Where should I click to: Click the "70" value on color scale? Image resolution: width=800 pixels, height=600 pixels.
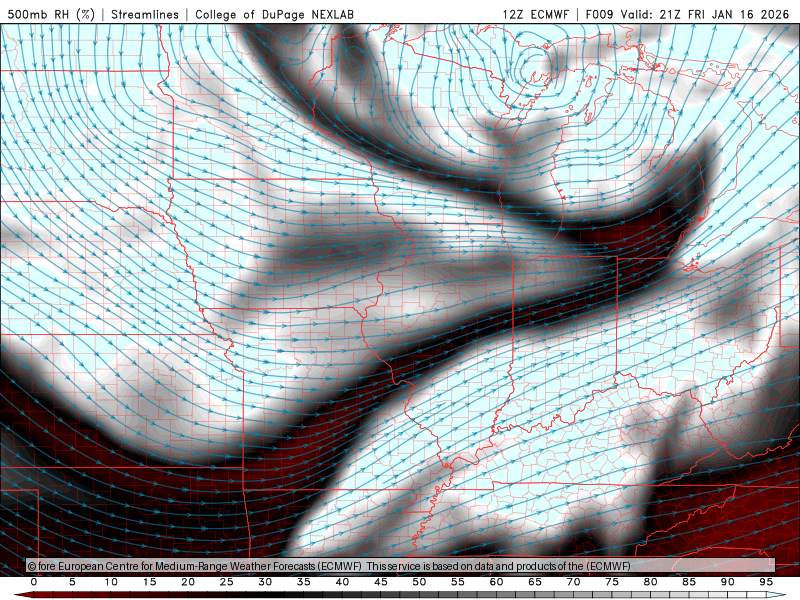(573, 582)
